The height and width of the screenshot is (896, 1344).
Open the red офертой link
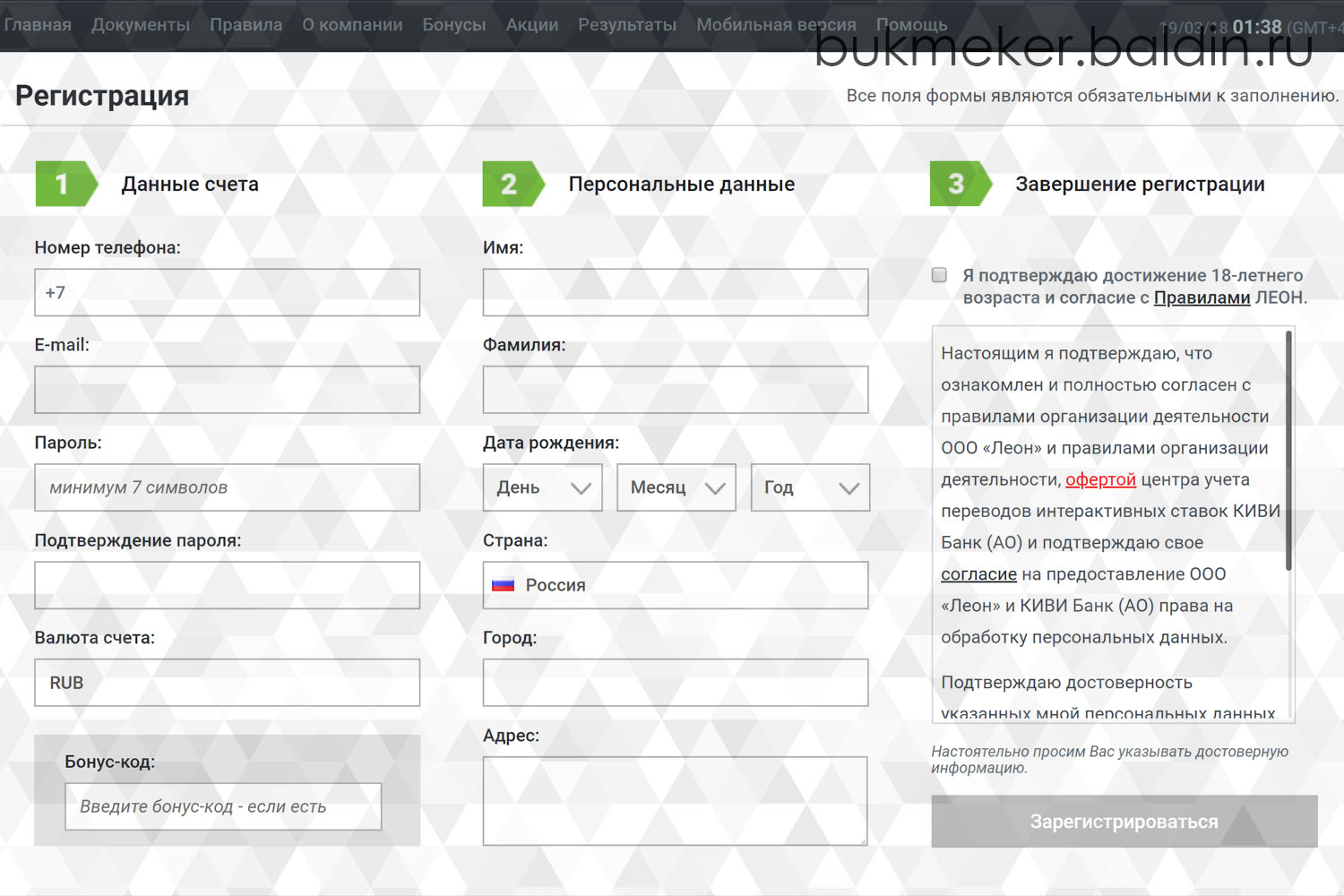(1100, 479)
